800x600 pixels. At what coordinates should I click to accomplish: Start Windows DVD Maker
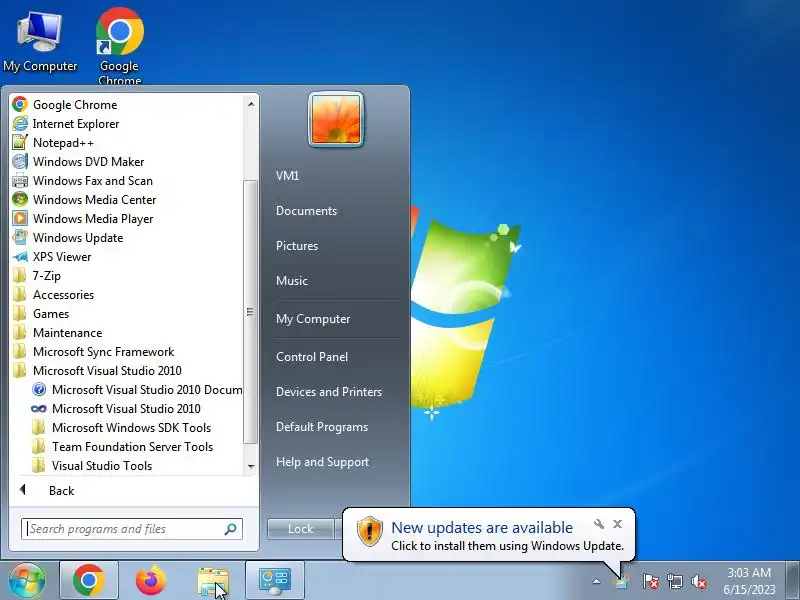tap(78, 162)
